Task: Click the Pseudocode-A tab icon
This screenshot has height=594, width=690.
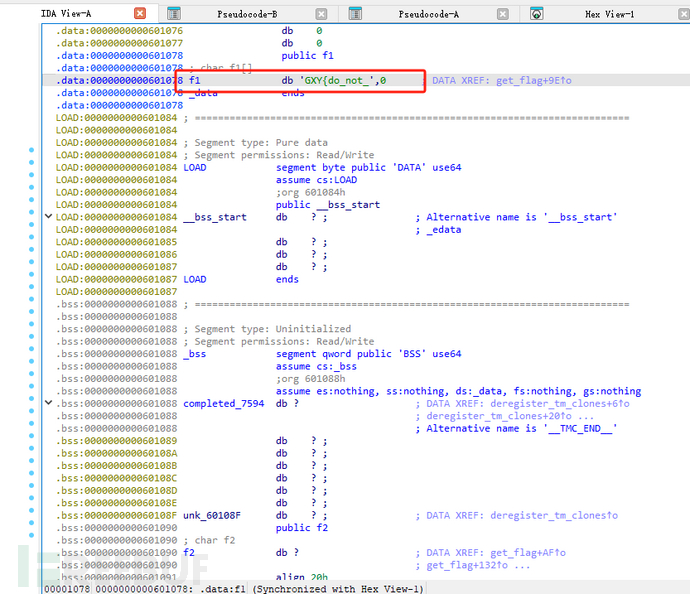Action: coord(355,13)
